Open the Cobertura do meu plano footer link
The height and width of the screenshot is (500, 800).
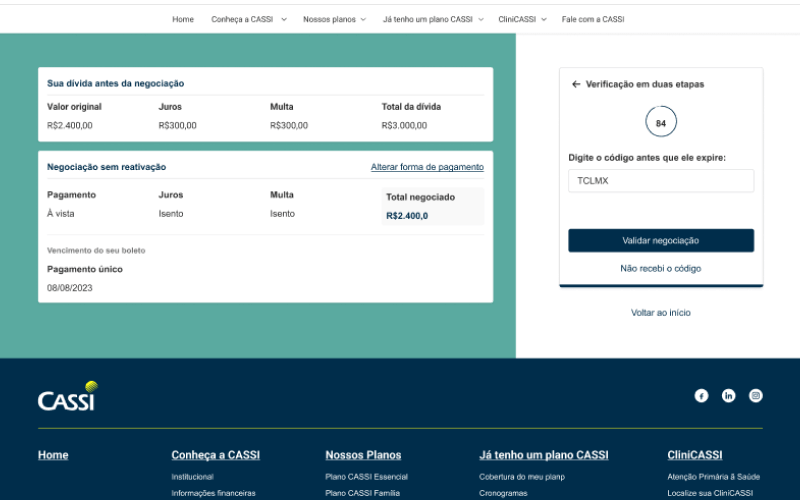click(522, 477)
